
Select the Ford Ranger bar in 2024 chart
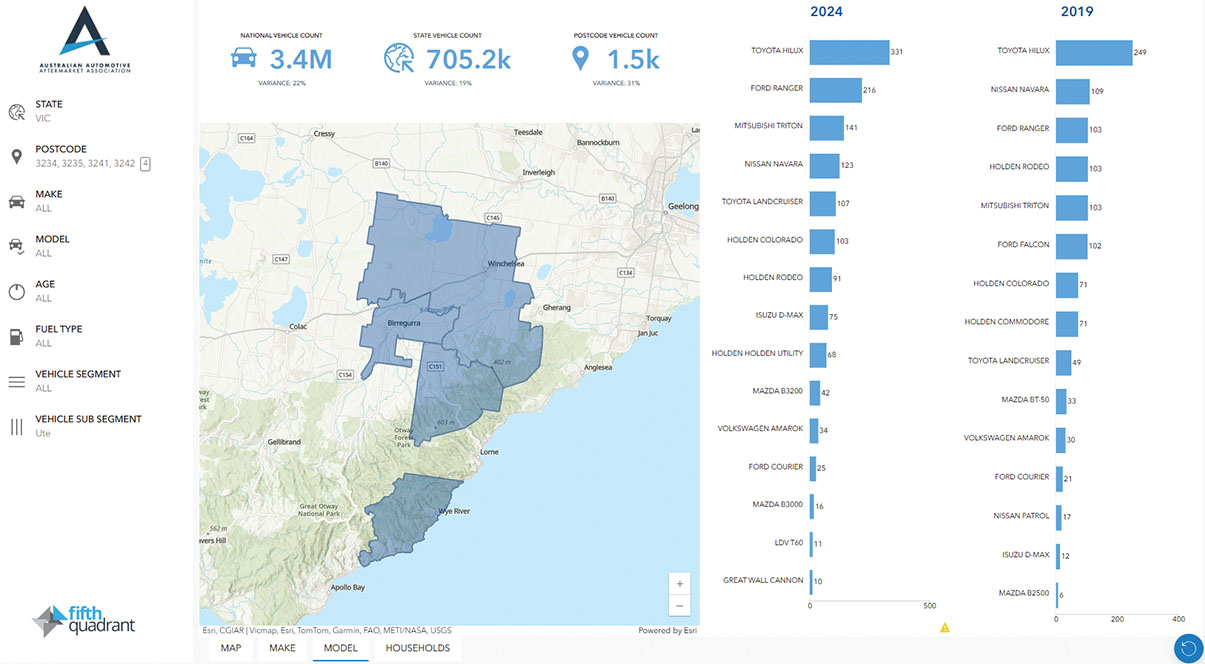[x=836, y=90]
